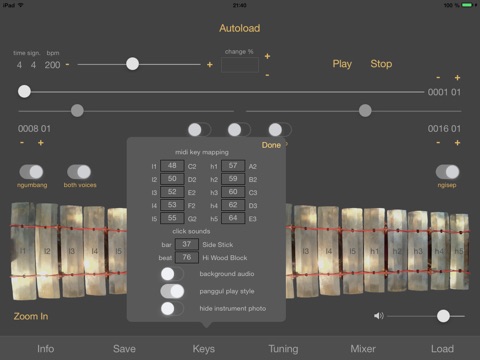Image resolution: width=480 pixels, height=360 pixels.
Task: Open the Mixer tab
Action: (363, 349)
